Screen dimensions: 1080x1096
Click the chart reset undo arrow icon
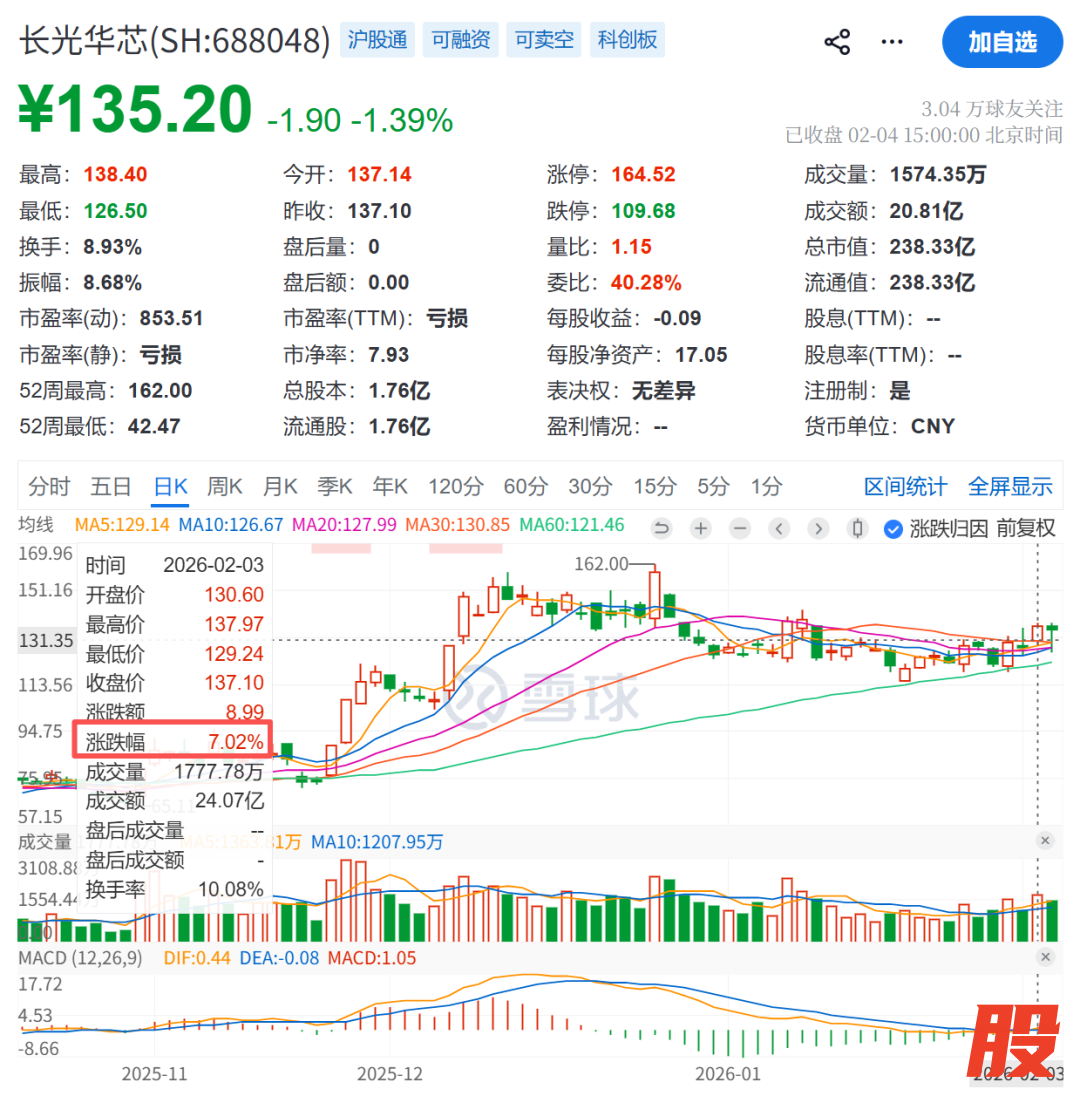[660, 528]
